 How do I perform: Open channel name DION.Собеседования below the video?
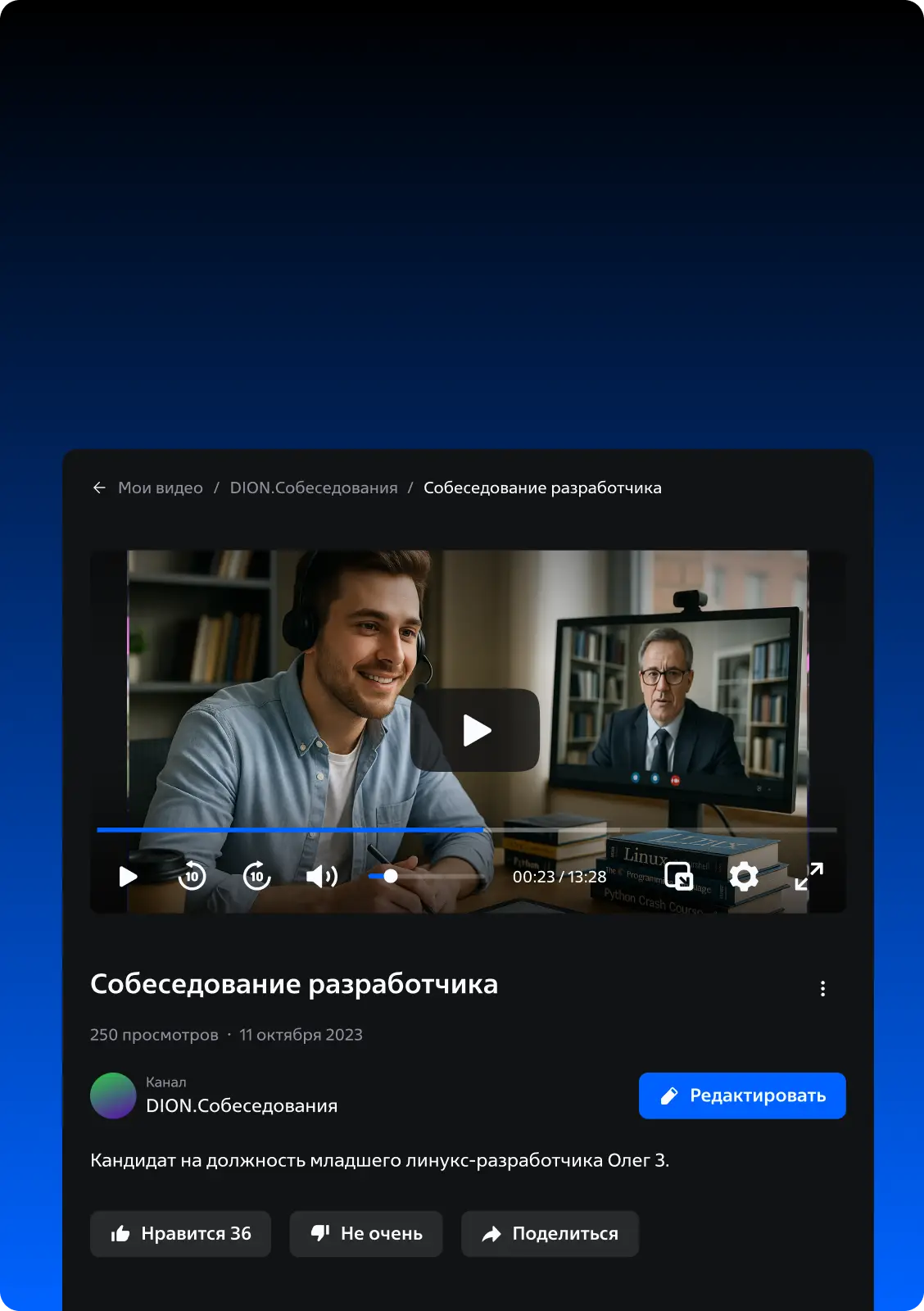pos(242,1106)
